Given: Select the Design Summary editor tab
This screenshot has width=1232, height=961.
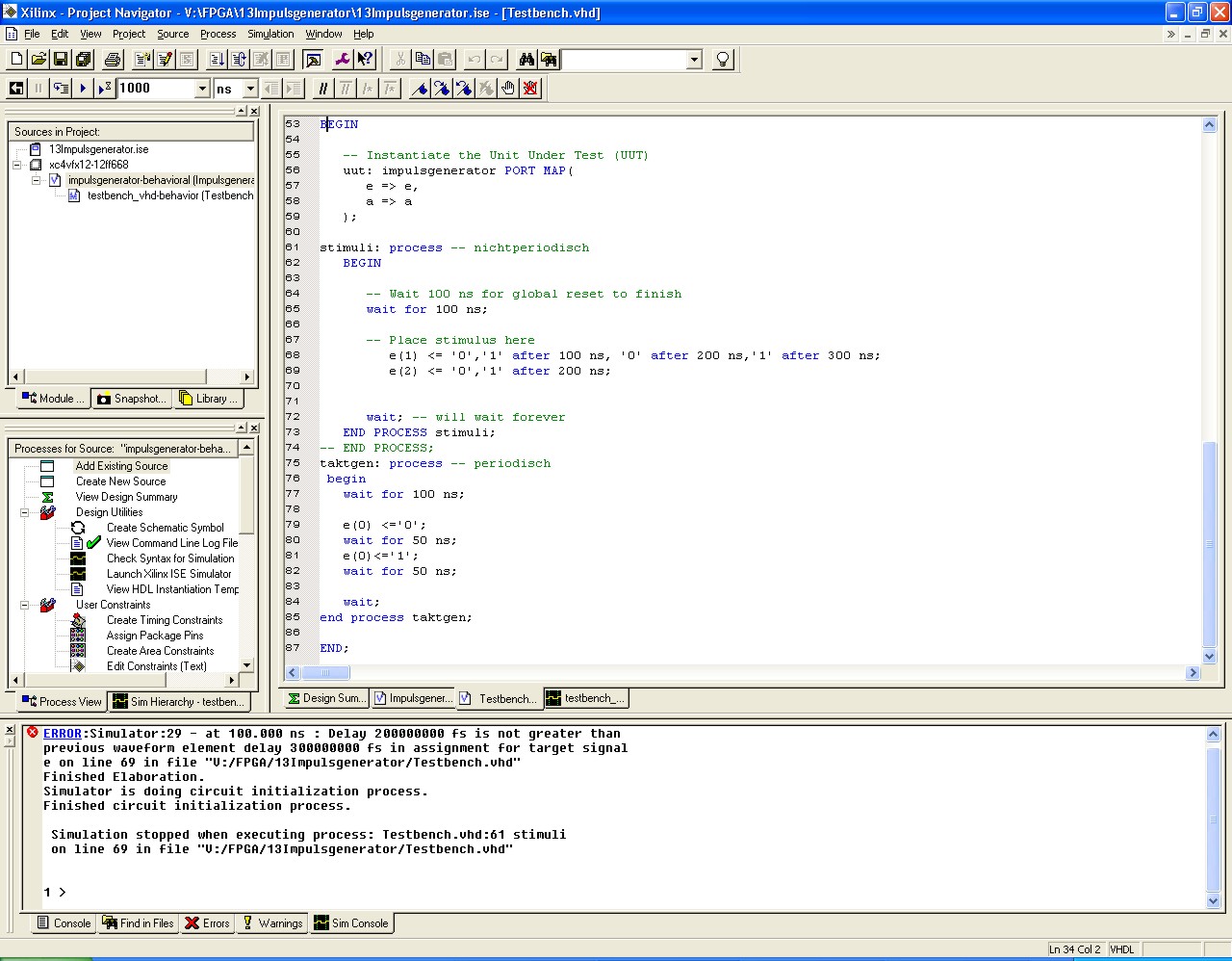Looking at the screenshot, I should [324, 698].
